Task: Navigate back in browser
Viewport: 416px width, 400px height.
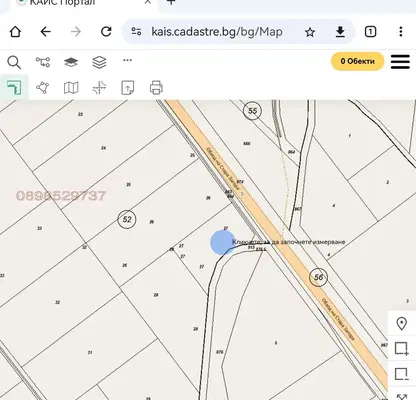Action: (x=45, y=32)
